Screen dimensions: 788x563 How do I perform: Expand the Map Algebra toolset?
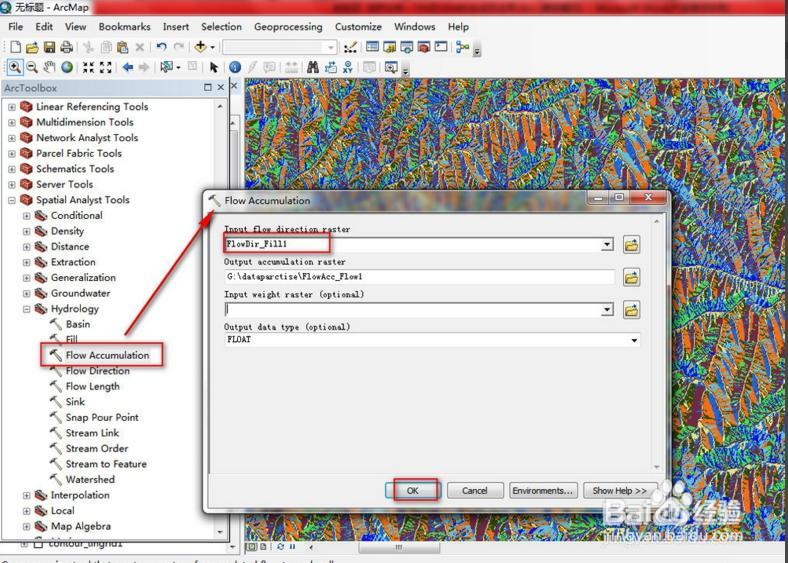(27, 526)
